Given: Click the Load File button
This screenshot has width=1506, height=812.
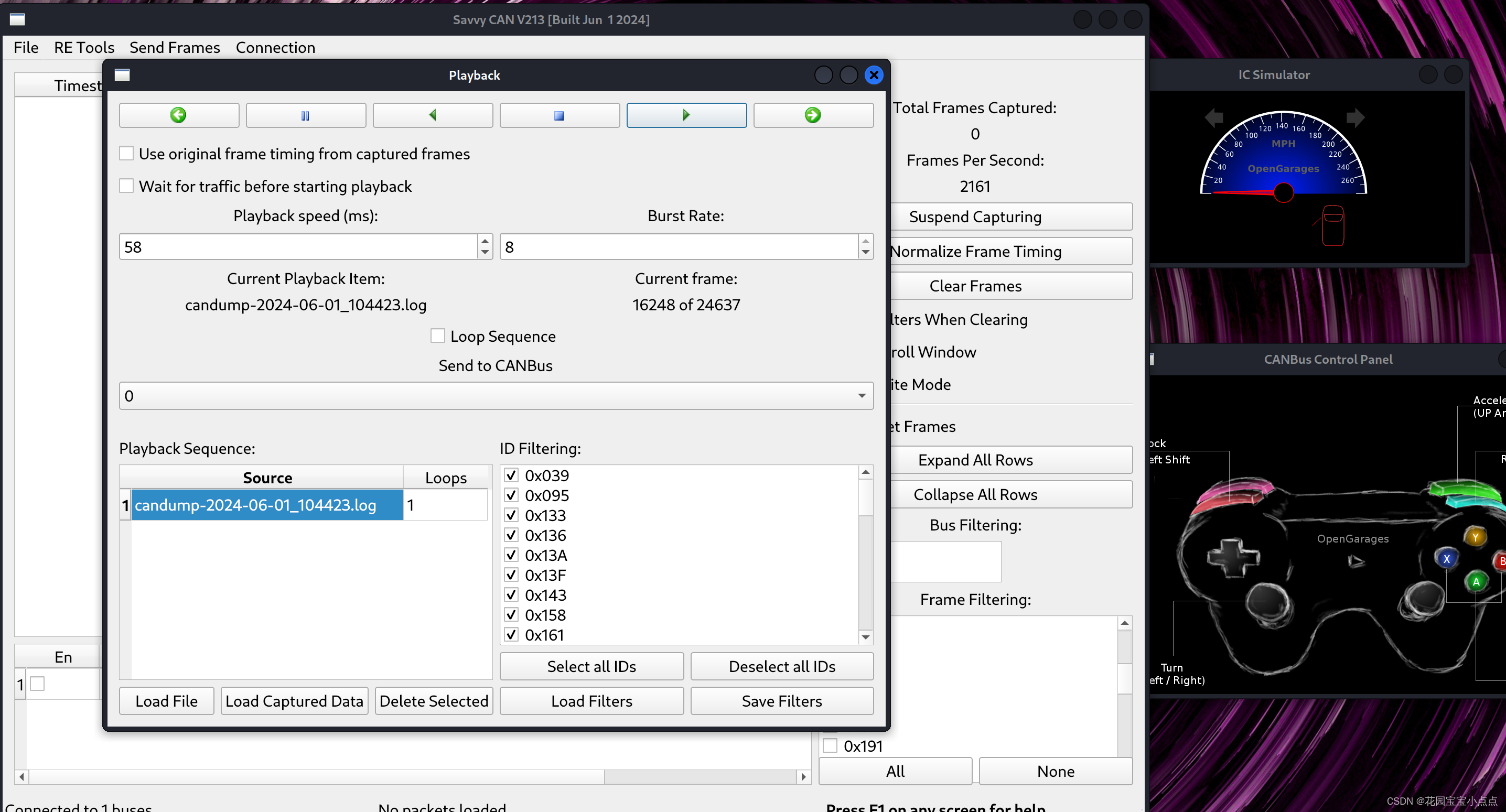Looking at the screenshot, I should [x=167, y=701].
